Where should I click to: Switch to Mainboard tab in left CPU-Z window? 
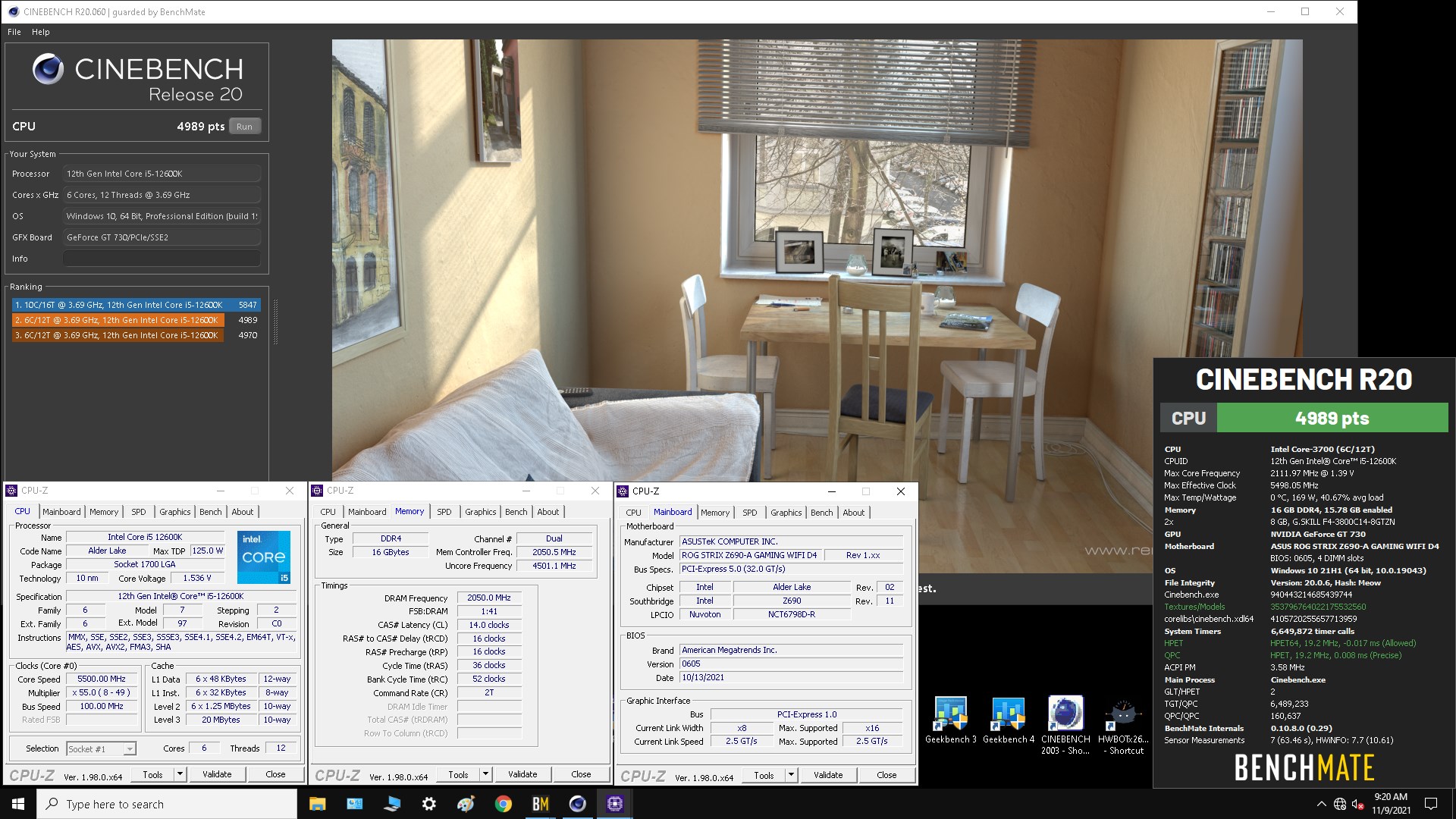pos(61,512)
